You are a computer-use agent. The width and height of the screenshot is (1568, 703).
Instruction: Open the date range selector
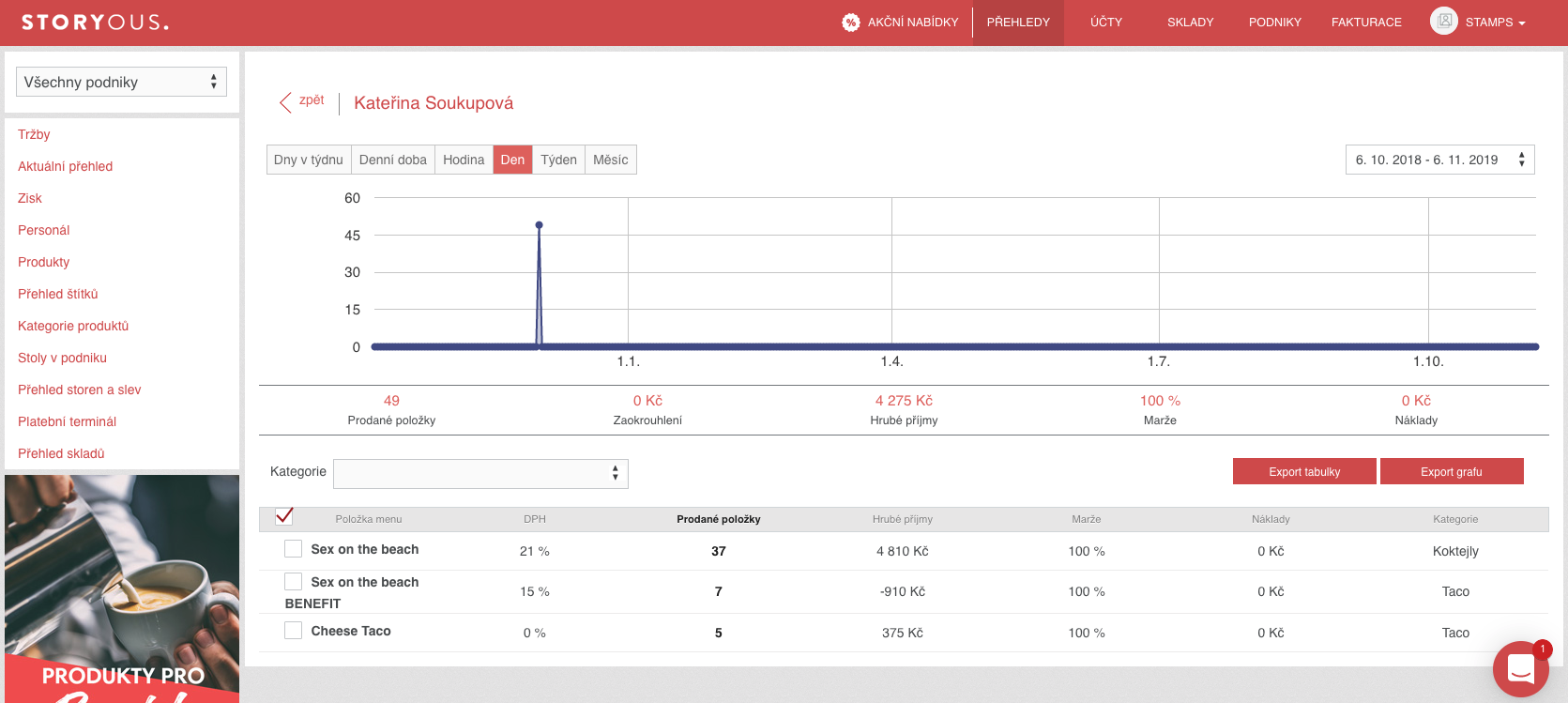coord(1439,160)
